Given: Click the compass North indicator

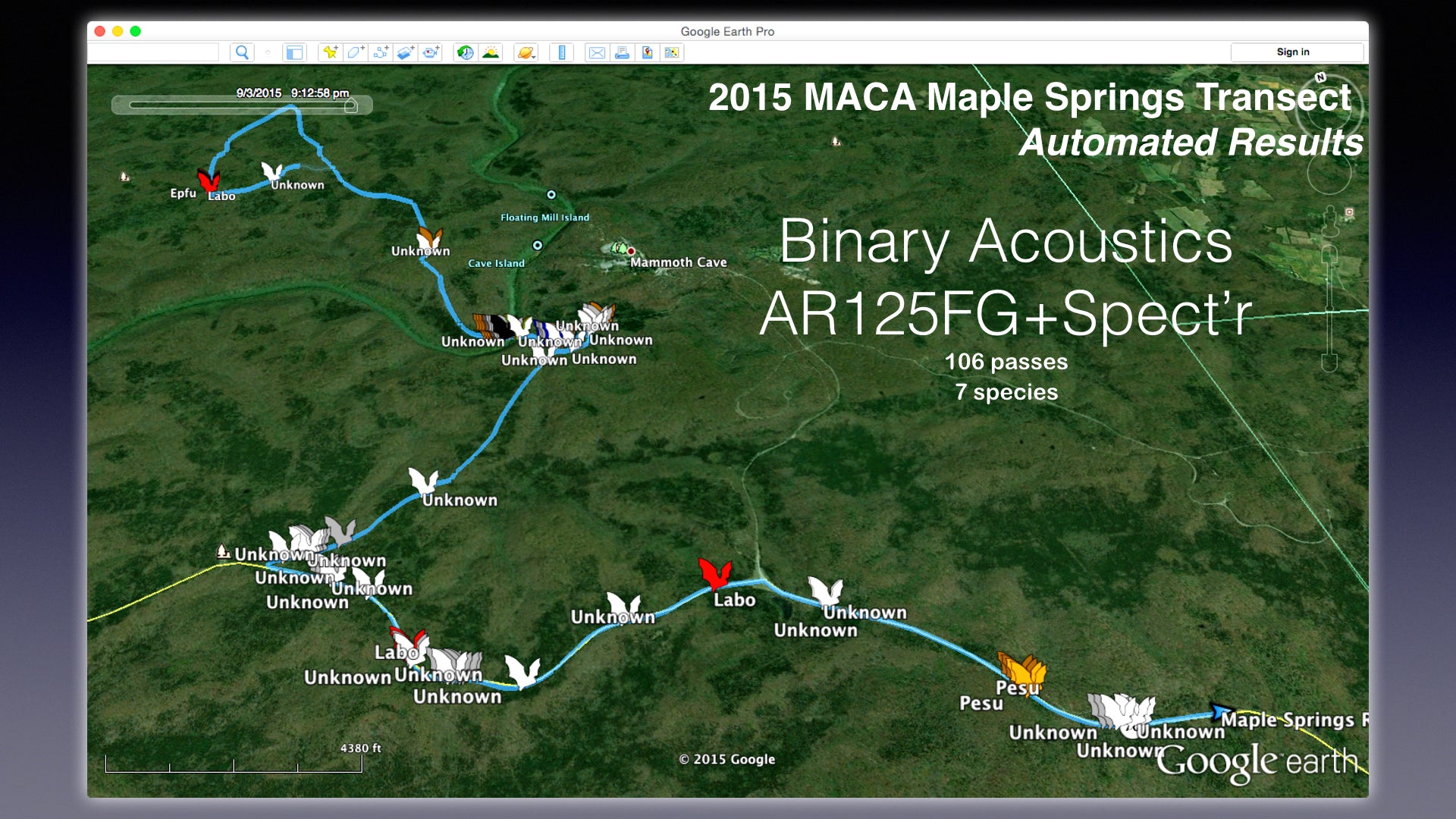Looking at the screenshot, I should tap(1320, 77).
